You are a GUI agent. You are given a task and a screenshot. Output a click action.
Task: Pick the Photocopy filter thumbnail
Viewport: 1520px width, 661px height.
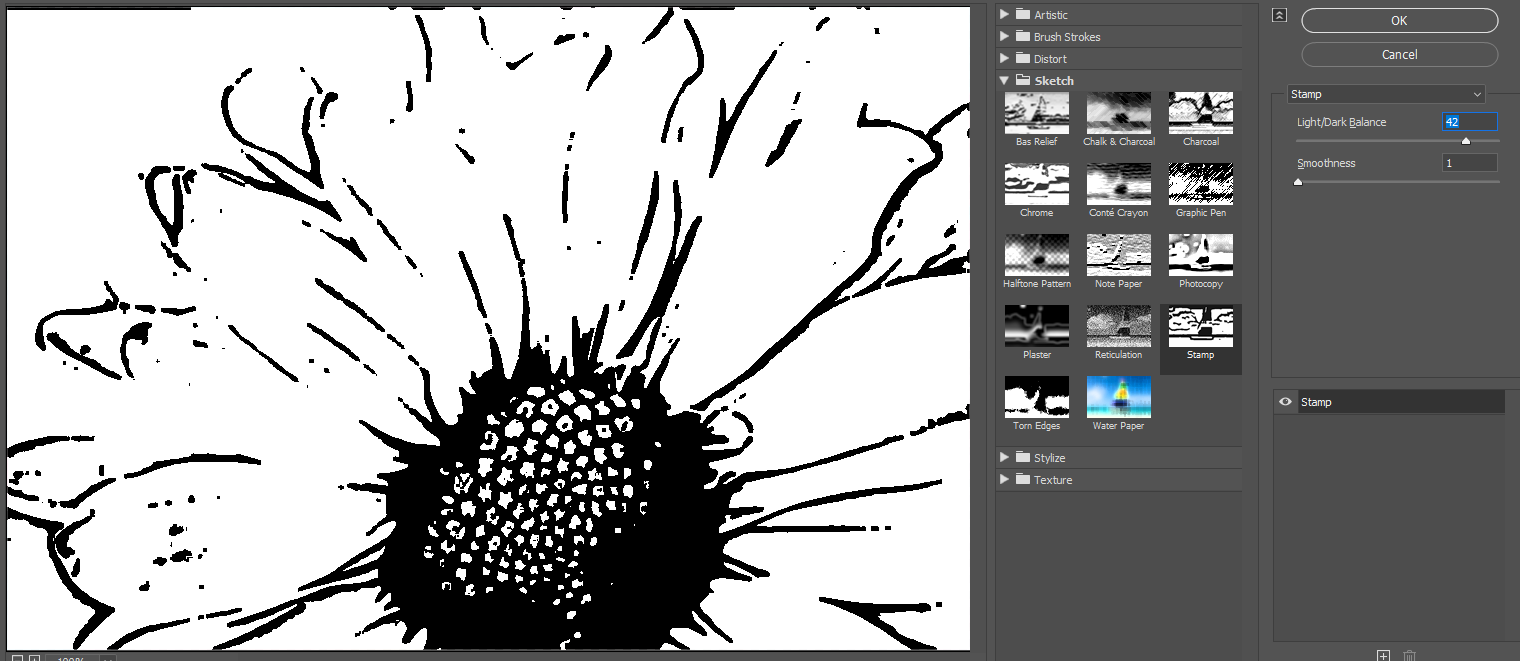pos(1200,255)
